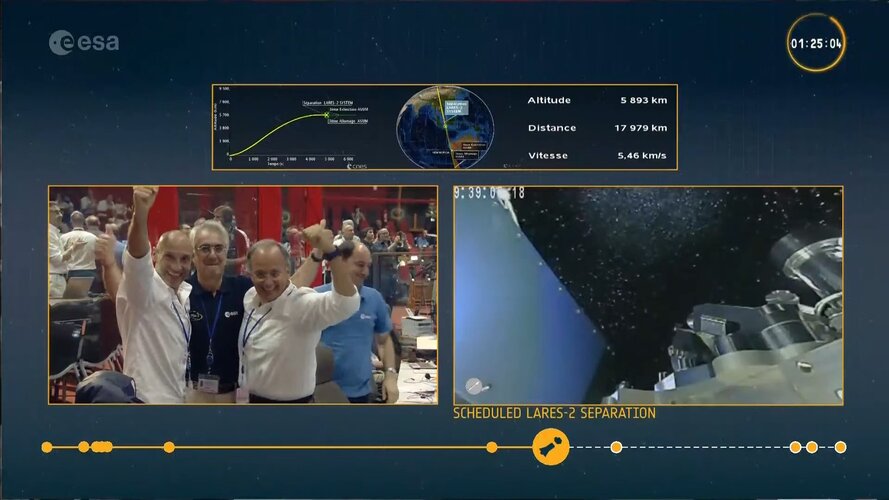Image resolution: width=889 pixels, height=500 pixels.
Task: Select the first marker at timeline start
Action: [47, 447]
